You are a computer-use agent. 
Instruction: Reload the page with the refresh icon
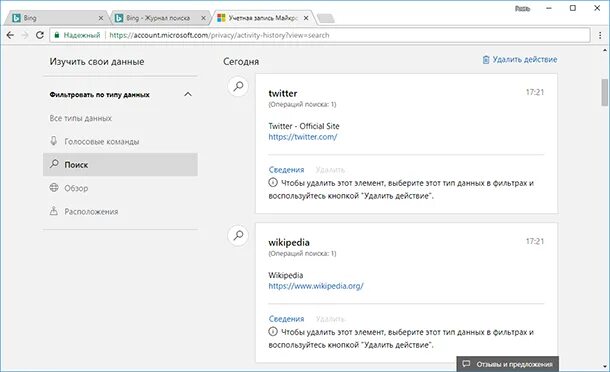coord(40,35)
